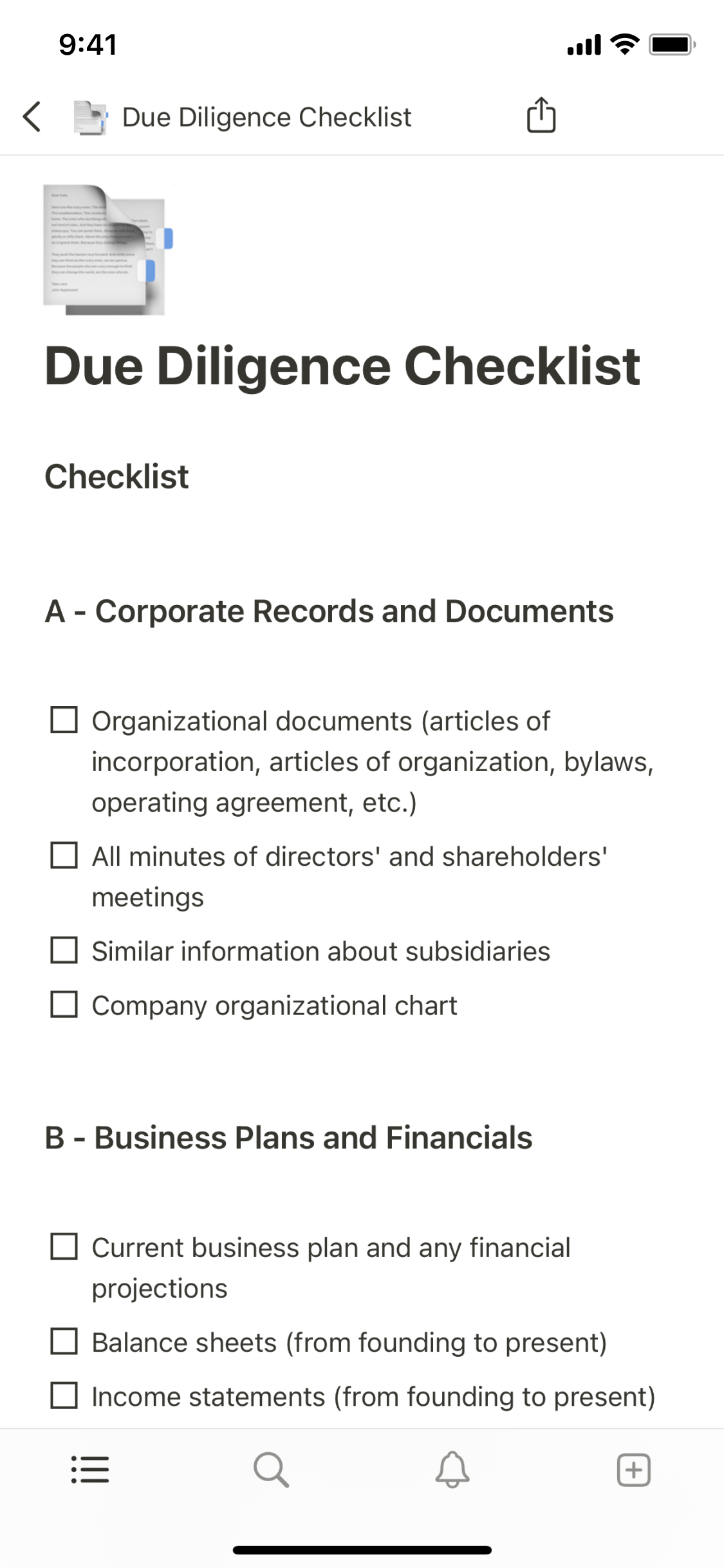The height and width of the screenshot is (1568, 724).
Task: Tap the large document page icon
Action: click(107, 250)
